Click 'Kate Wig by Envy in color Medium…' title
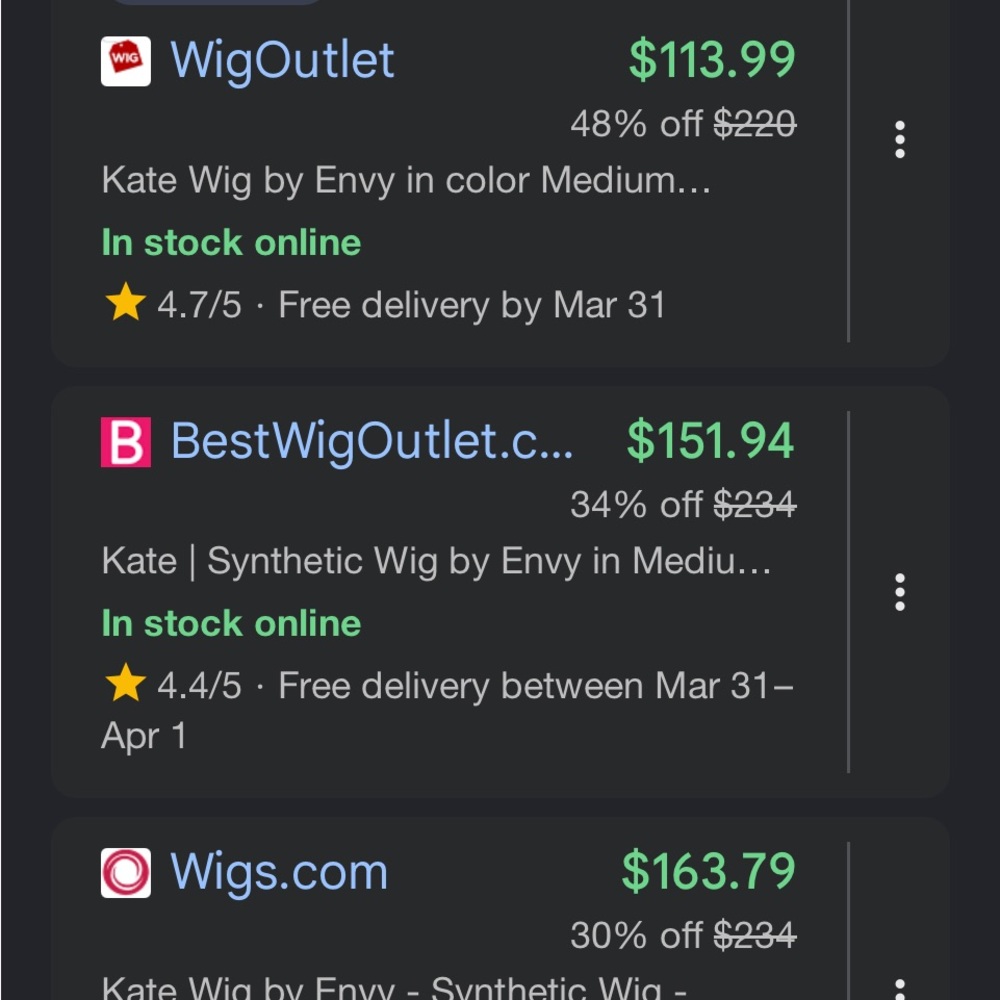The height and width of the screenshot is (1000, 1000). (x=406, y=180)
